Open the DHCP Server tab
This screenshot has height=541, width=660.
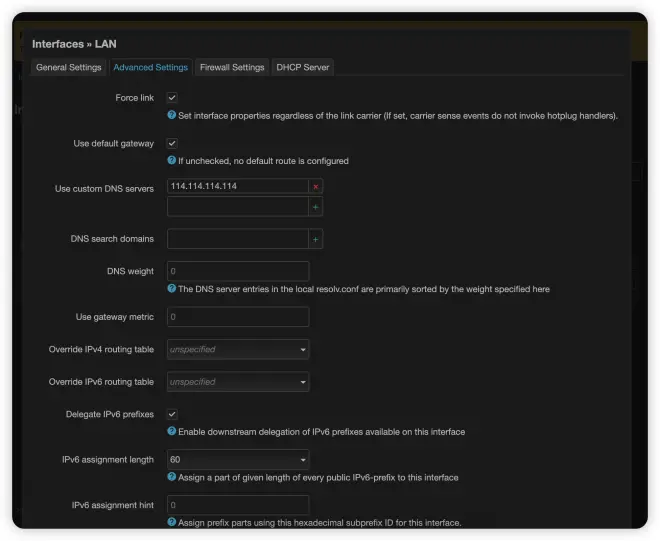[x=303, y=67]
